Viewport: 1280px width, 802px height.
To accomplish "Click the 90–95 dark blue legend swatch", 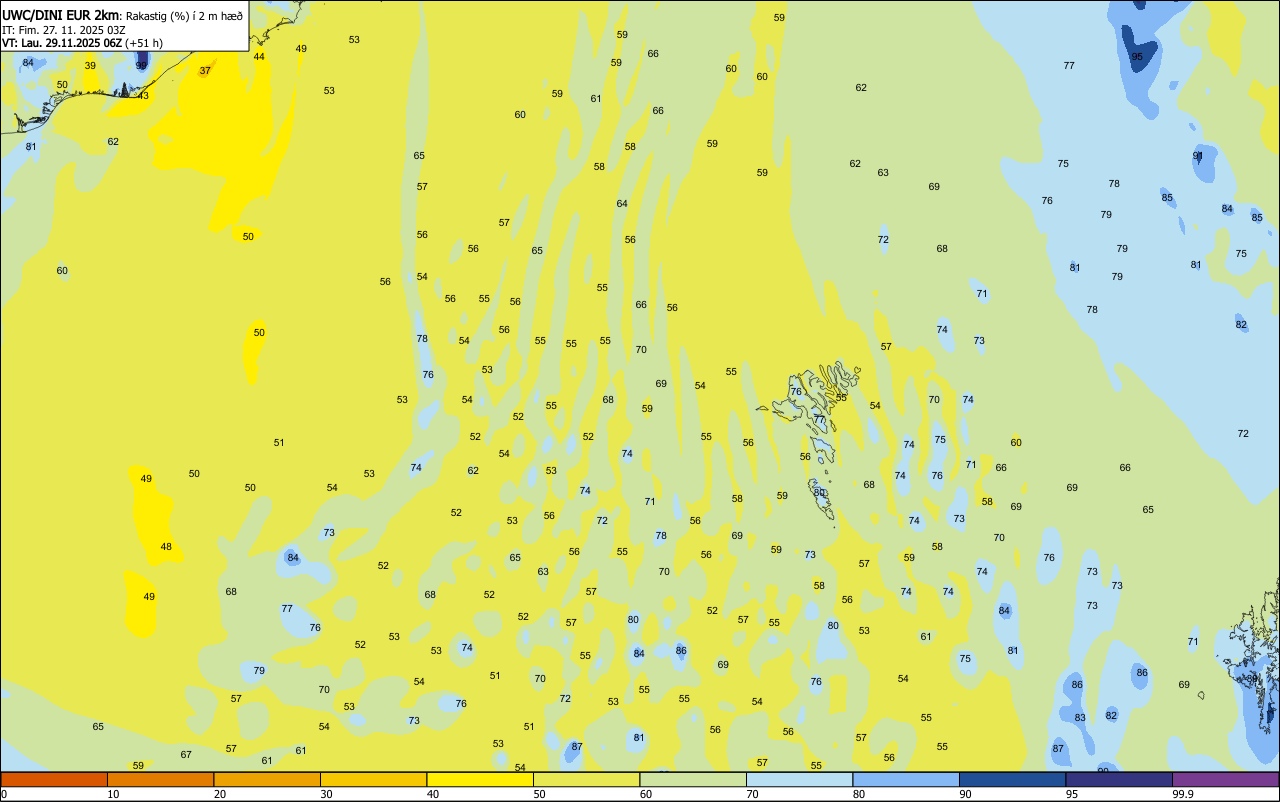I will point(1012,779).
